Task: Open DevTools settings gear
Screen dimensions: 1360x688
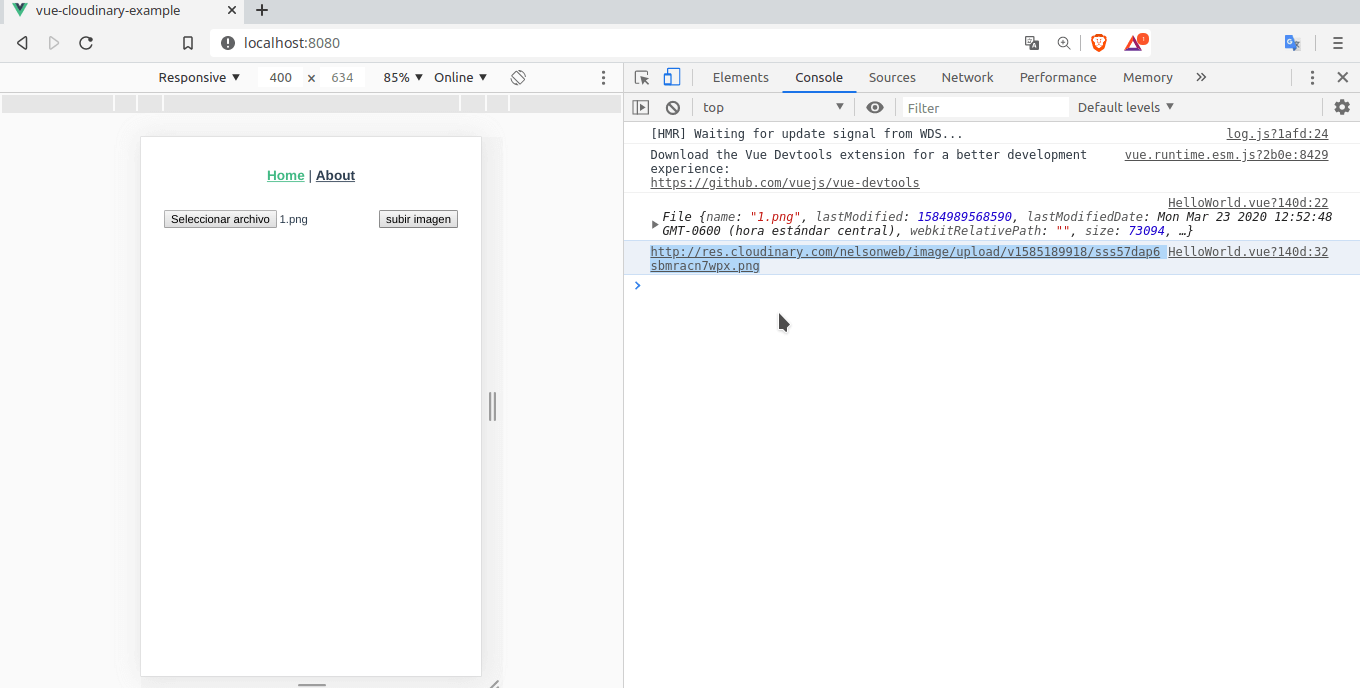Action: click(x=1342, y=107)
